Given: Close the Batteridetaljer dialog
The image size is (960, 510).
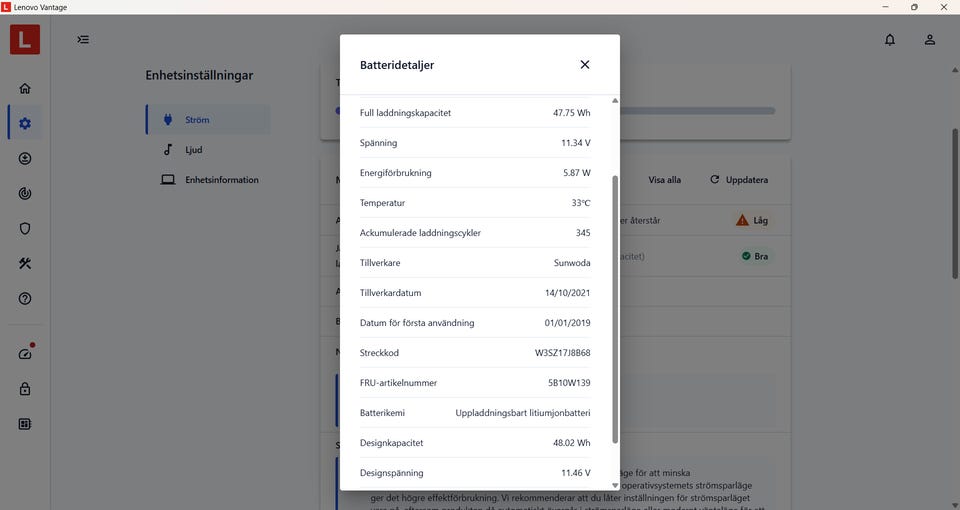Looking at the screenshot, I should [585, 65].
